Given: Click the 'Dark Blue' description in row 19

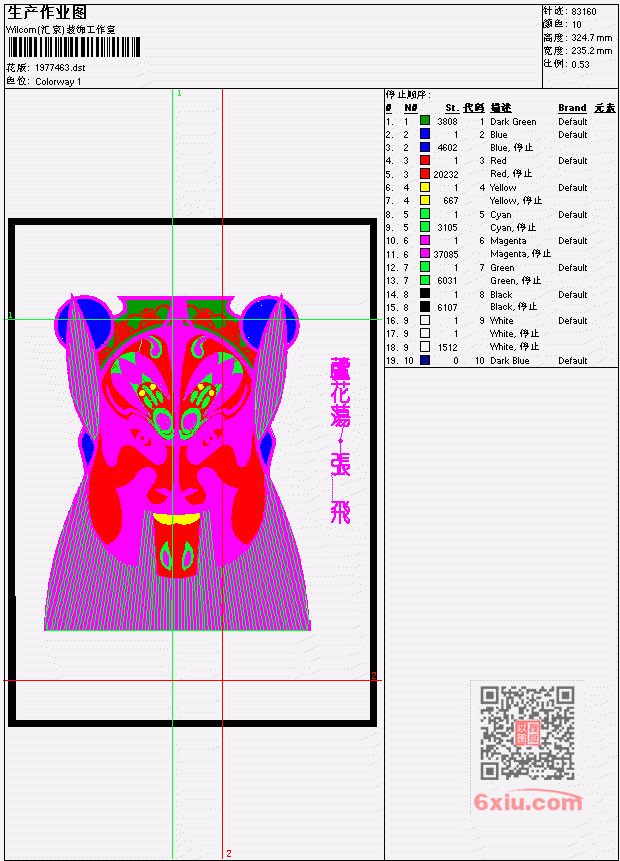Looking at the screenshot, I should 510,361.
